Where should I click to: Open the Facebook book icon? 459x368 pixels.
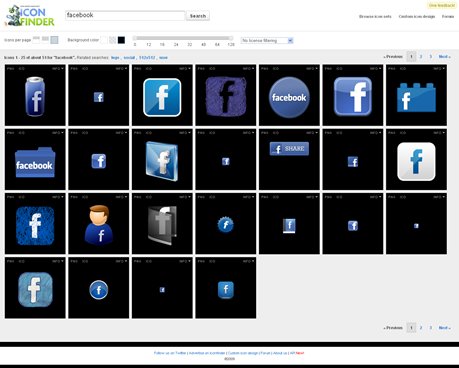coord(289,226)
